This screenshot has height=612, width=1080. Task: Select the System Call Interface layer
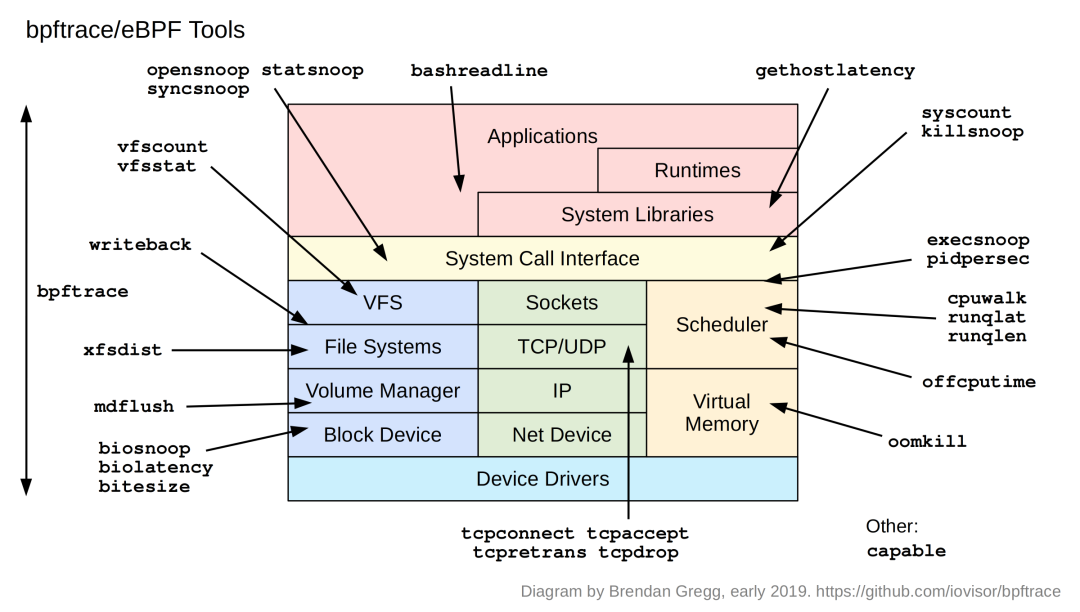pyautogui.click(x=542, y=258)
